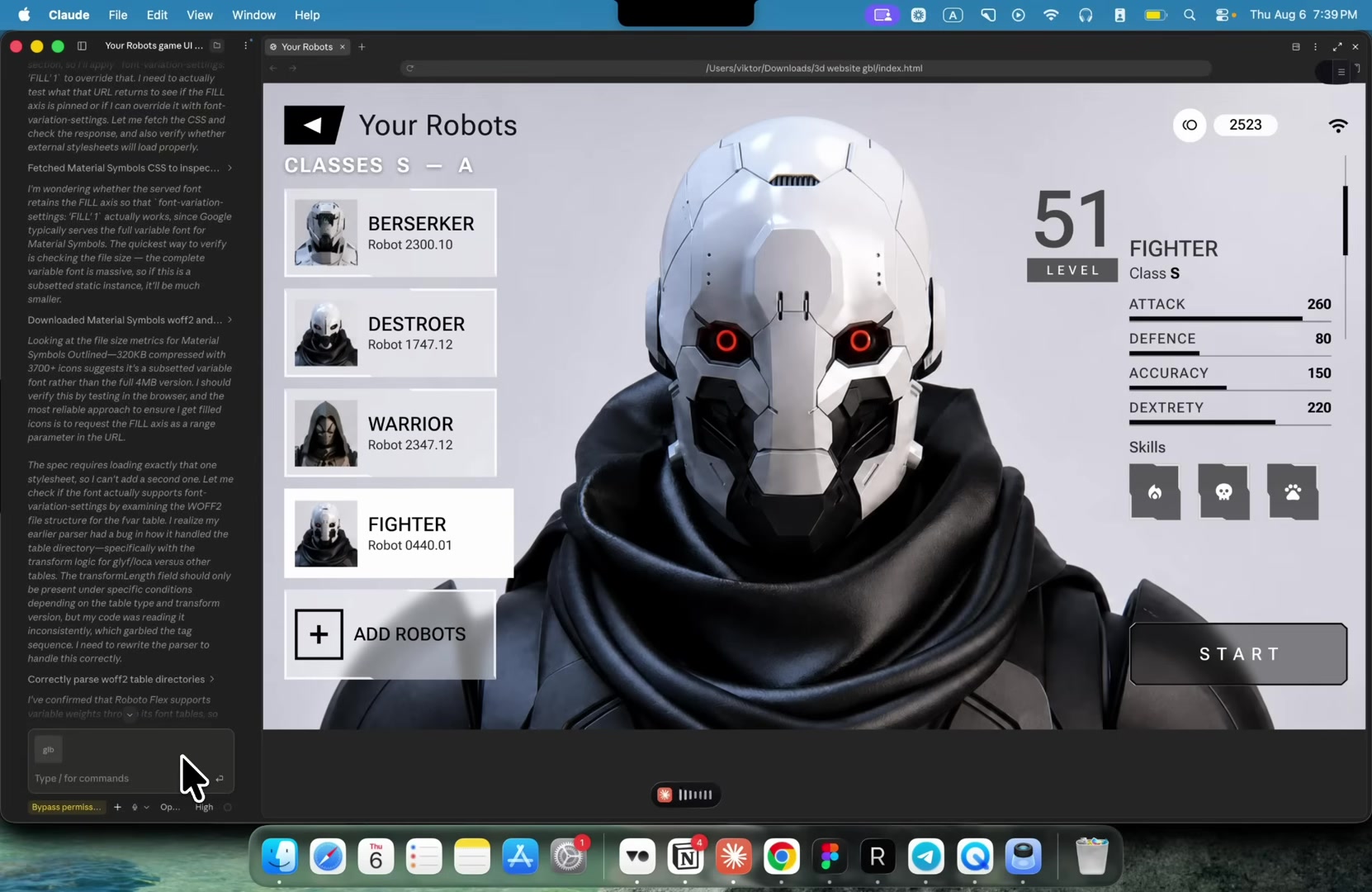Viewport: 1372px width, 892px height.
Task: Open the three-dot menu beside session title
Action: click(x=245, y=45)
